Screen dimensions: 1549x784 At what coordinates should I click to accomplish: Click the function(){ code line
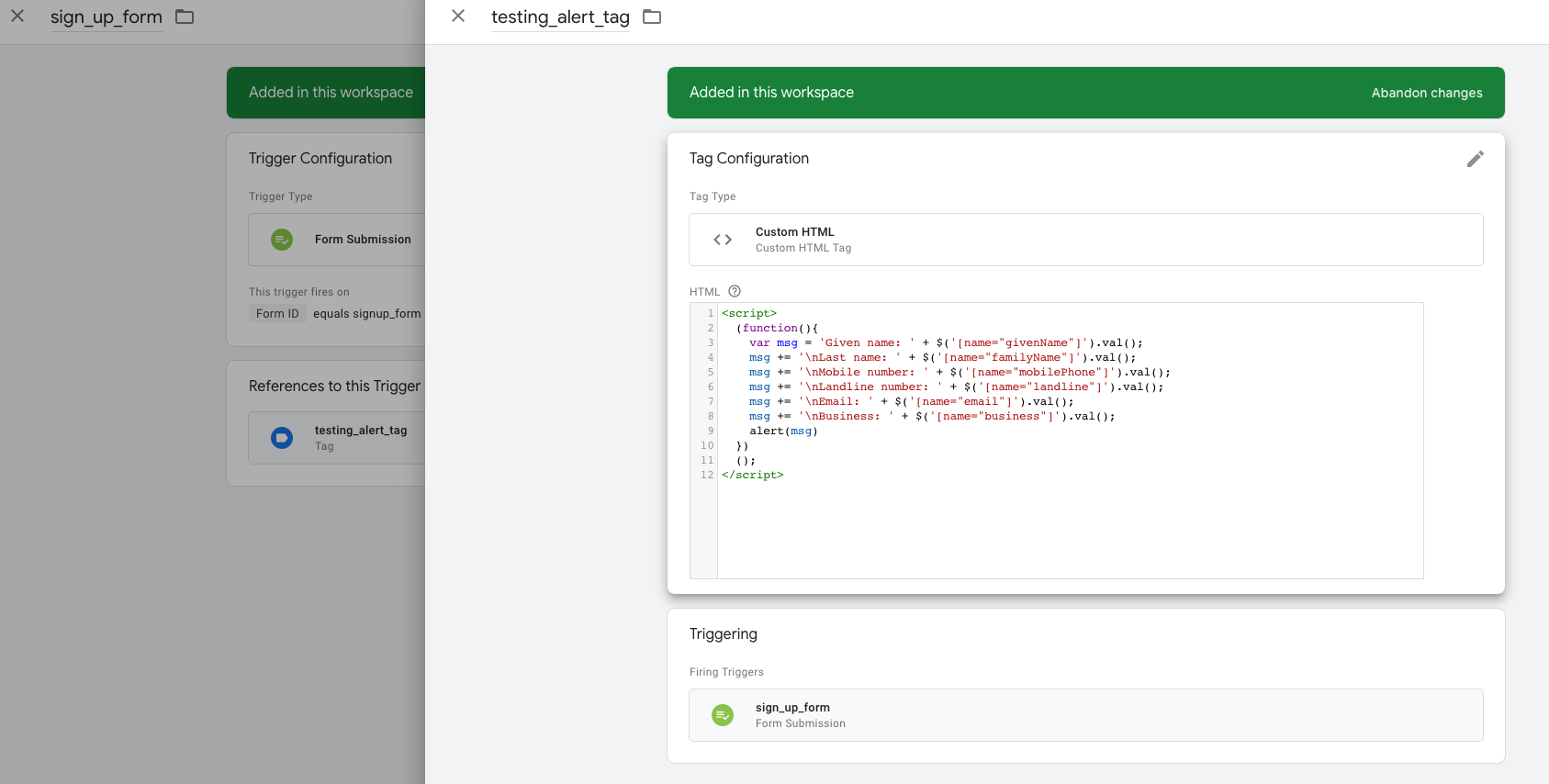click(x=777, y=328)
